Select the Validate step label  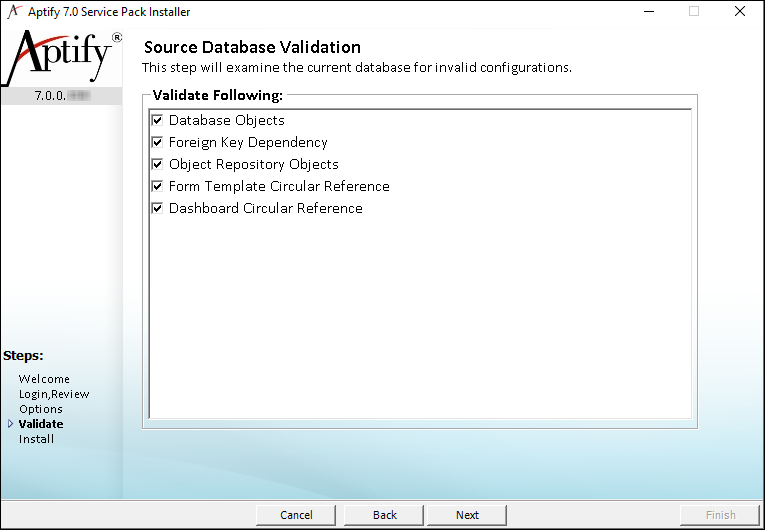[41, 424]
